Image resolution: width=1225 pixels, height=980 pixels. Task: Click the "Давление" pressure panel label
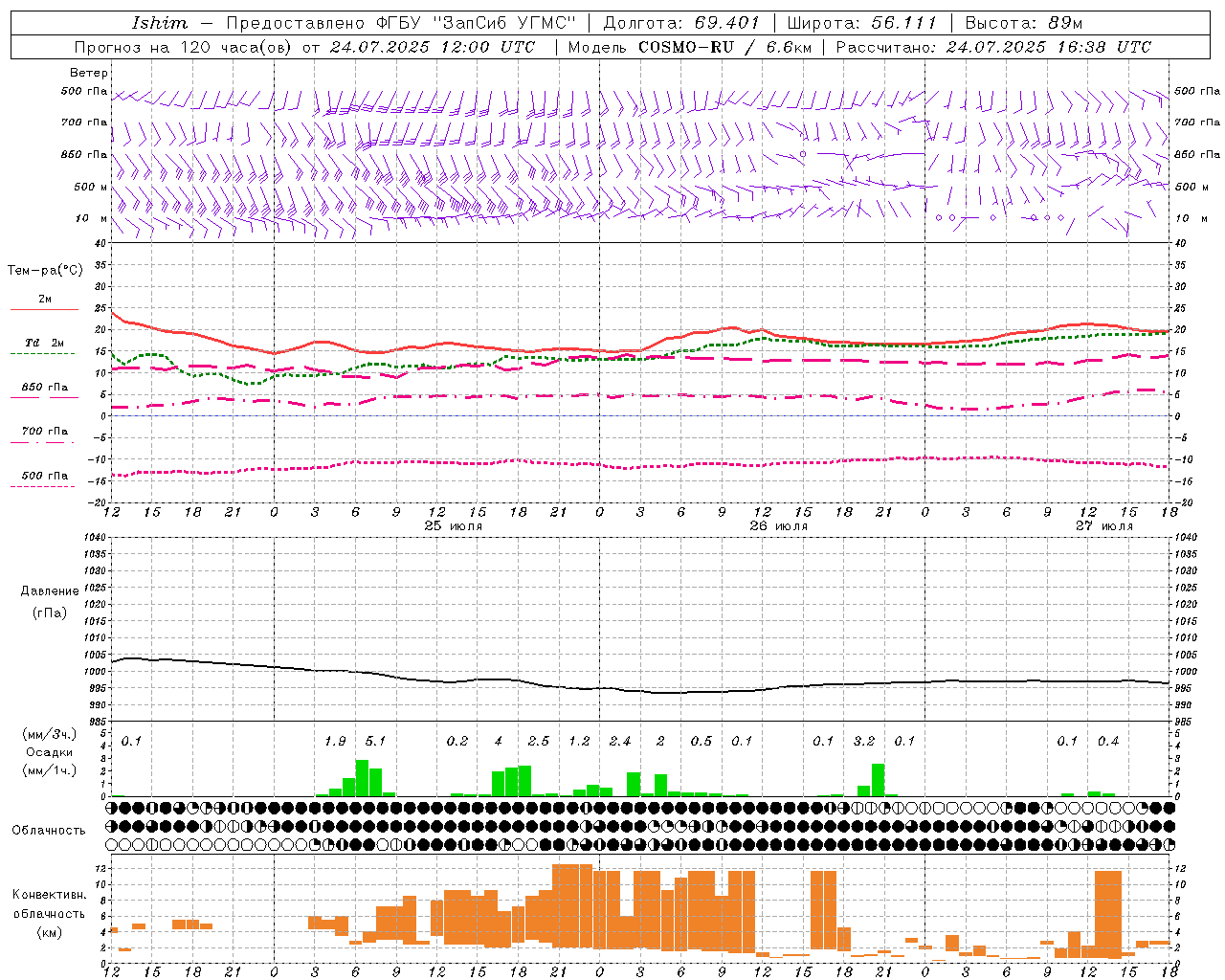(50, 591)
